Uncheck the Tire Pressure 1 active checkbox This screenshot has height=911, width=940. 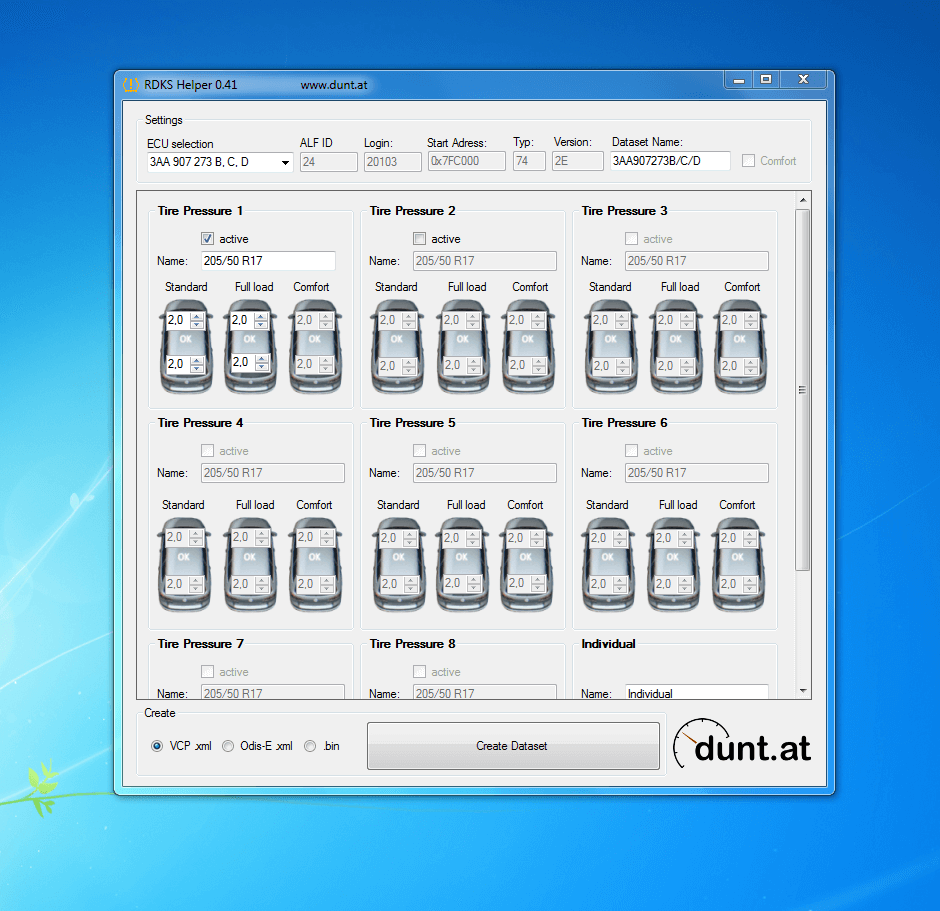click(207, 239)
